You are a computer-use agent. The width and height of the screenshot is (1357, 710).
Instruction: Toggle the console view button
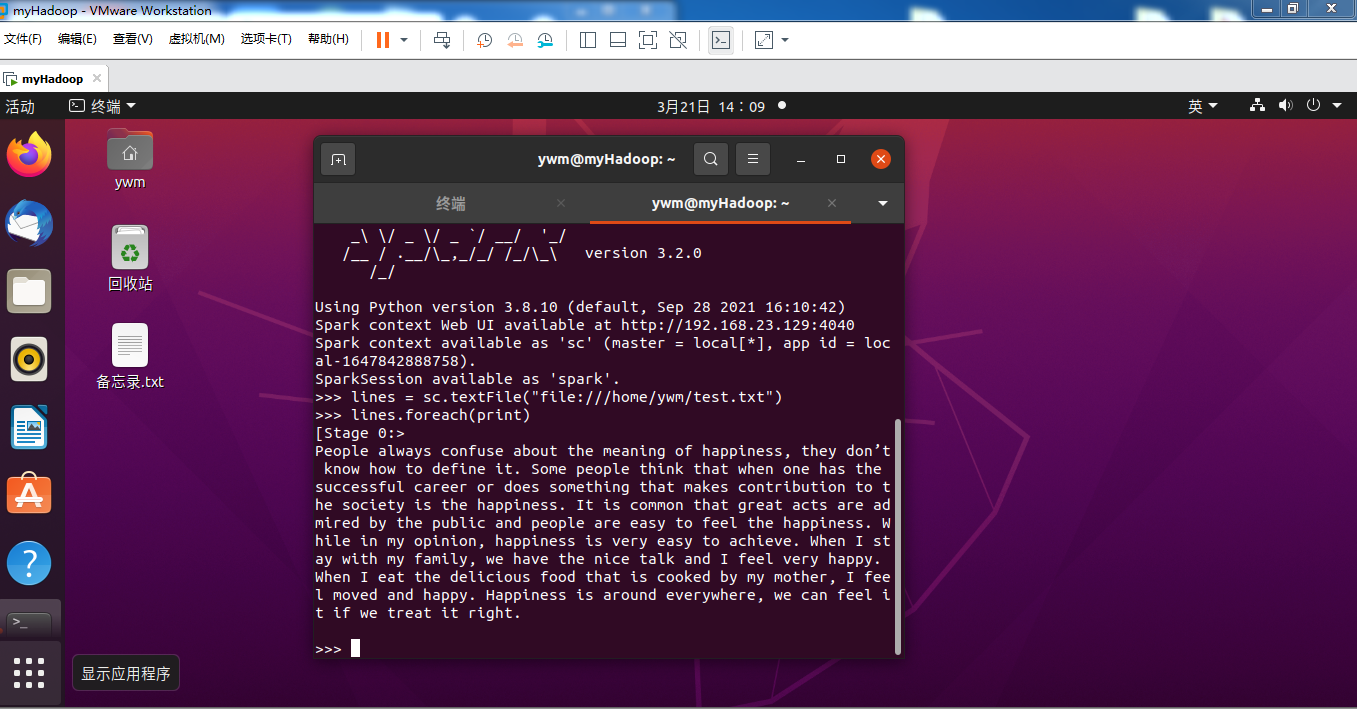(x=720, y=40)
